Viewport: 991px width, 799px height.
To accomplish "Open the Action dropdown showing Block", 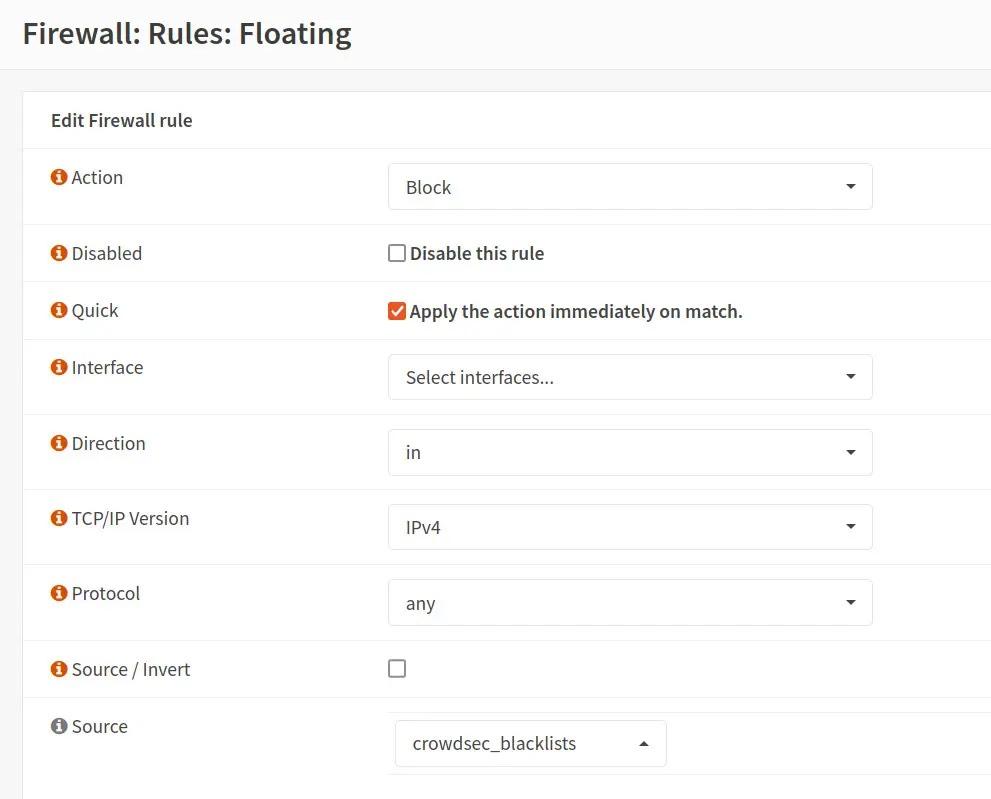I will click(x=630, y=186).
